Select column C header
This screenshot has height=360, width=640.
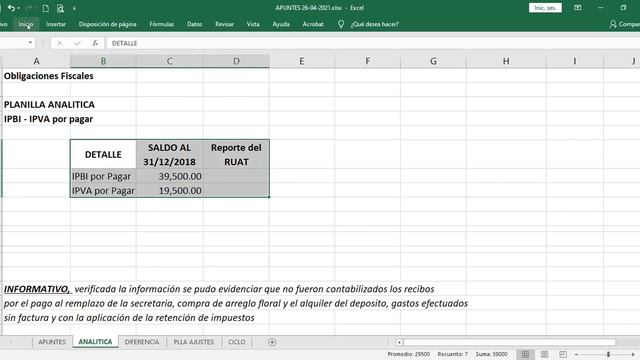click(169, 61)
